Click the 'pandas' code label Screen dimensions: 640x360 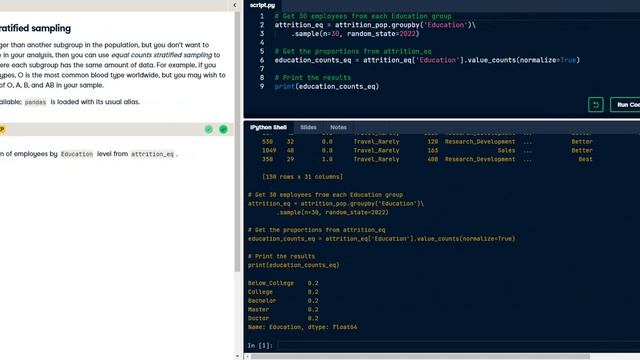[36, 102]
